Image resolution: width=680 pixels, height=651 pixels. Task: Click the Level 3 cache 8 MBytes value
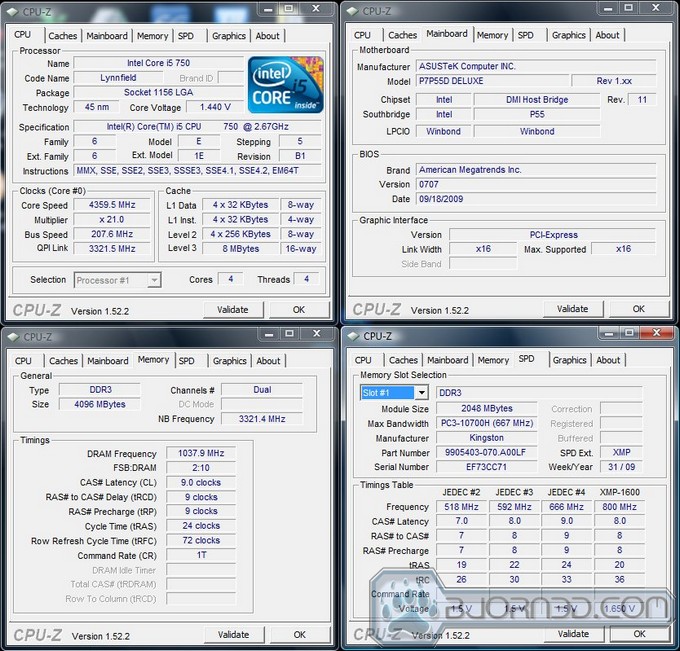click(241, 249)
